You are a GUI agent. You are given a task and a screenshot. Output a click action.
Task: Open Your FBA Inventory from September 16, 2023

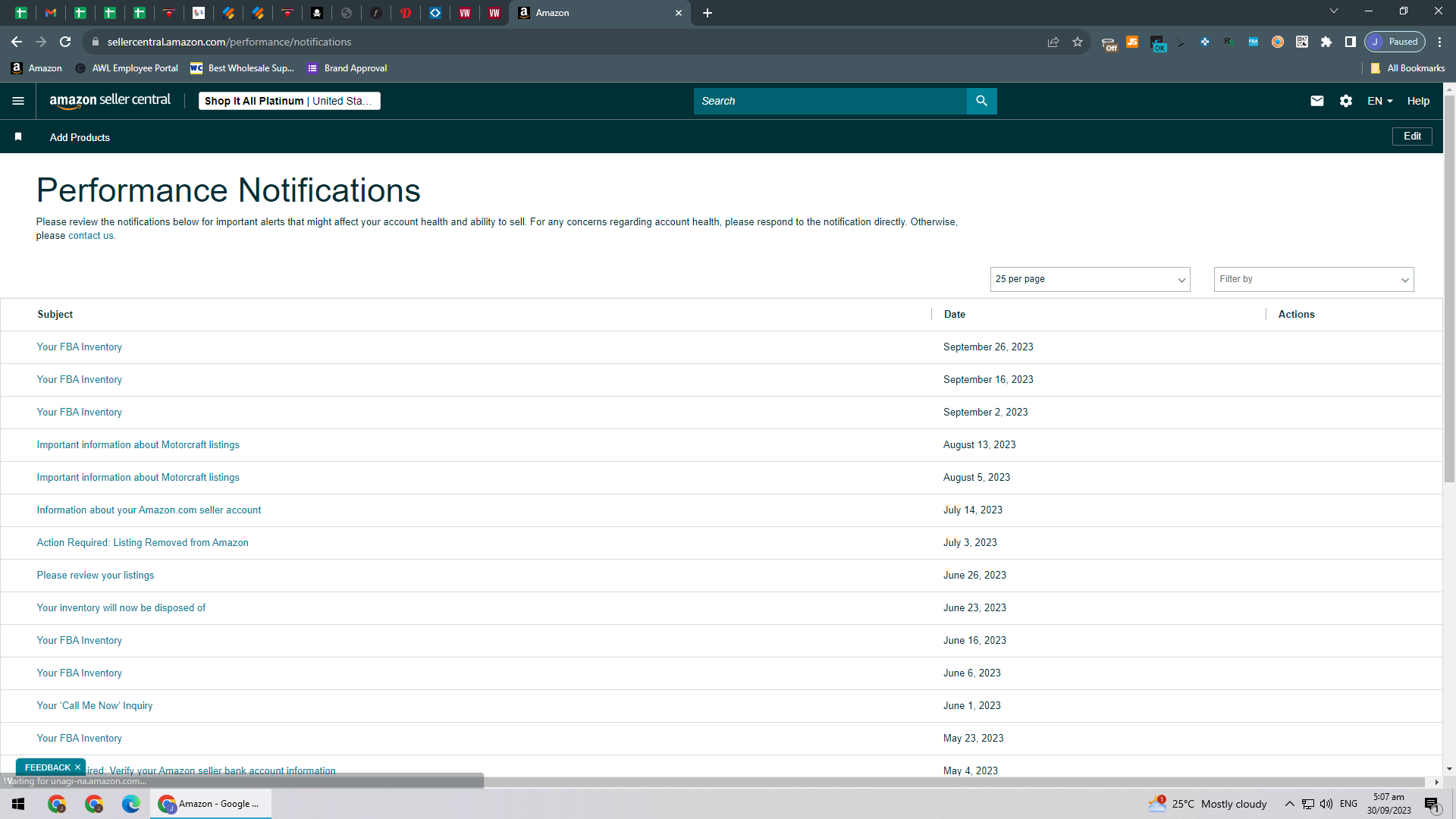(79, 379)
